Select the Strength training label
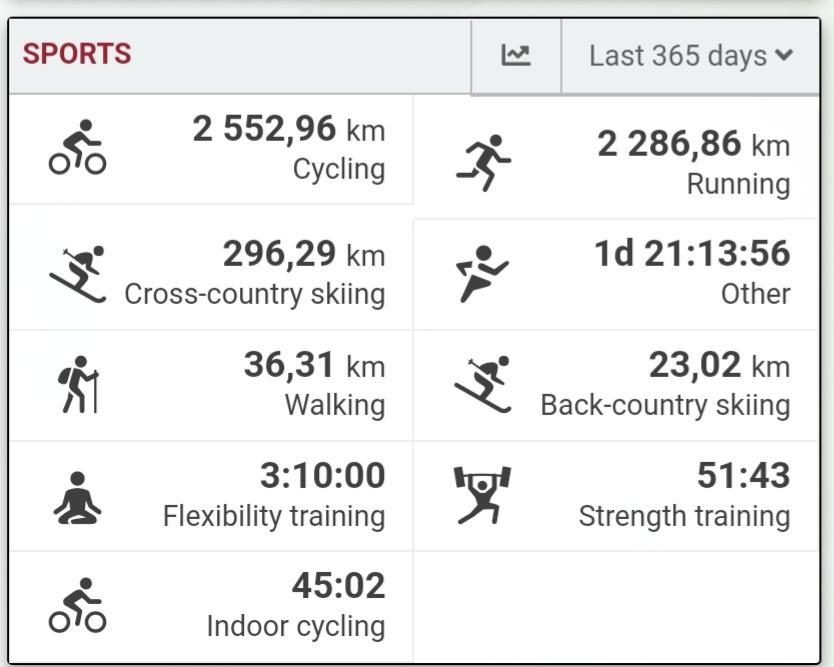834x667 pixels. point(684,516)
